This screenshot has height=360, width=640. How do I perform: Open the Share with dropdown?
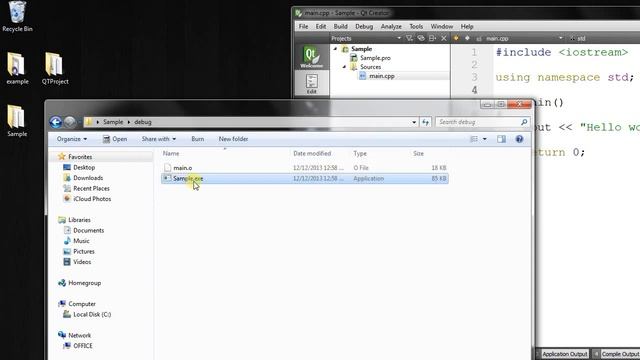pyautogui.click(x=159, y=139)
